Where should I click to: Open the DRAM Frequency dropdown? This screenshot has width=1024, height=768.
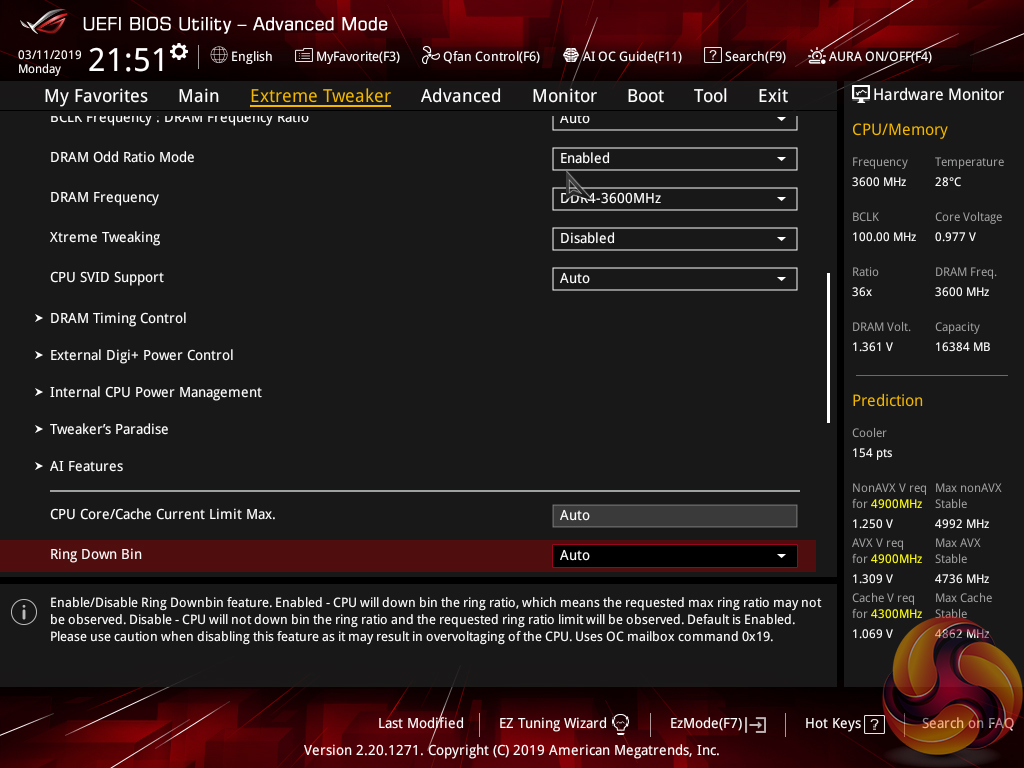pos(674,198)
